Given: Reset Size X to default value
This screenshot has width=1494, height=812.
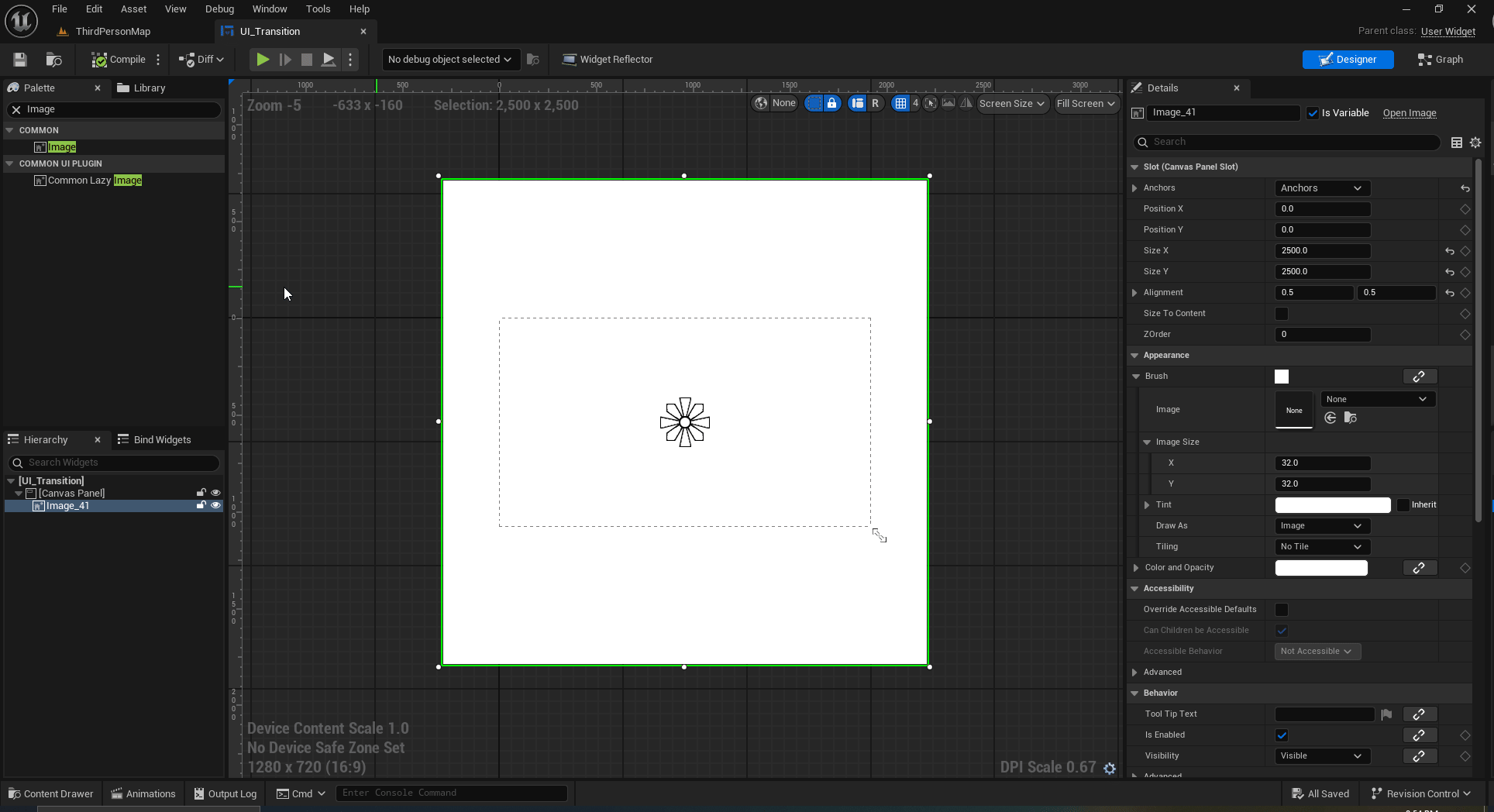Looking at the screenshot, I should [1450, 251].
